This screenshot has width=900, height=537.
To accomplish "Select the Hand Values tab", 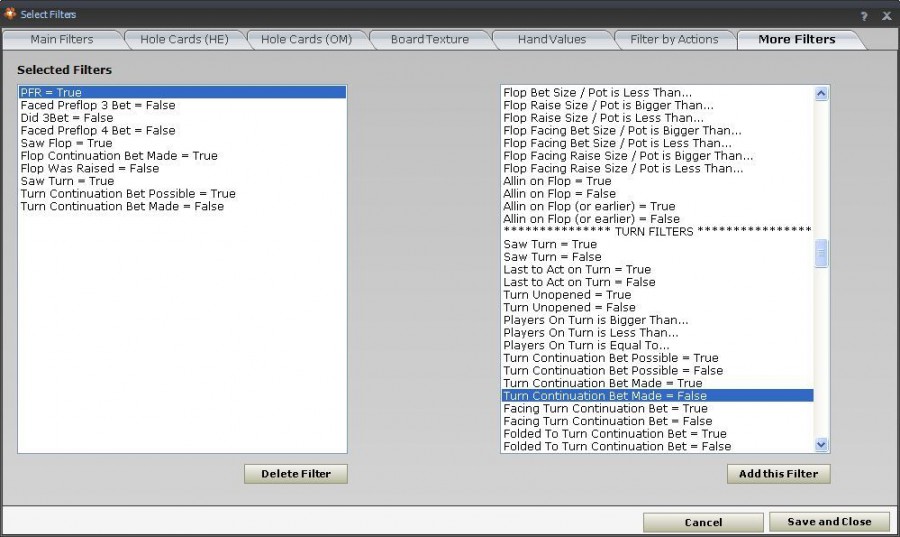I will pos(551,39).
